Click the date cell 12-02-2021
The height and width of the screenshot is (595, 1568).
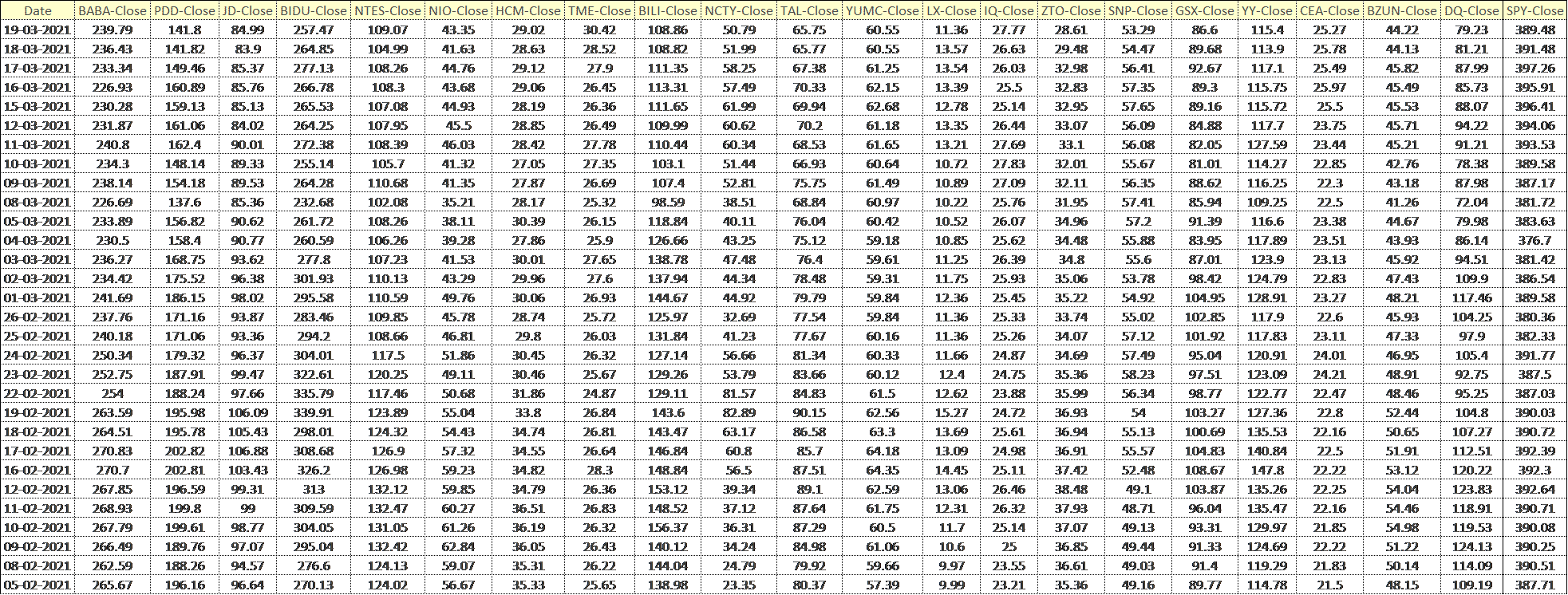point(38,489)
